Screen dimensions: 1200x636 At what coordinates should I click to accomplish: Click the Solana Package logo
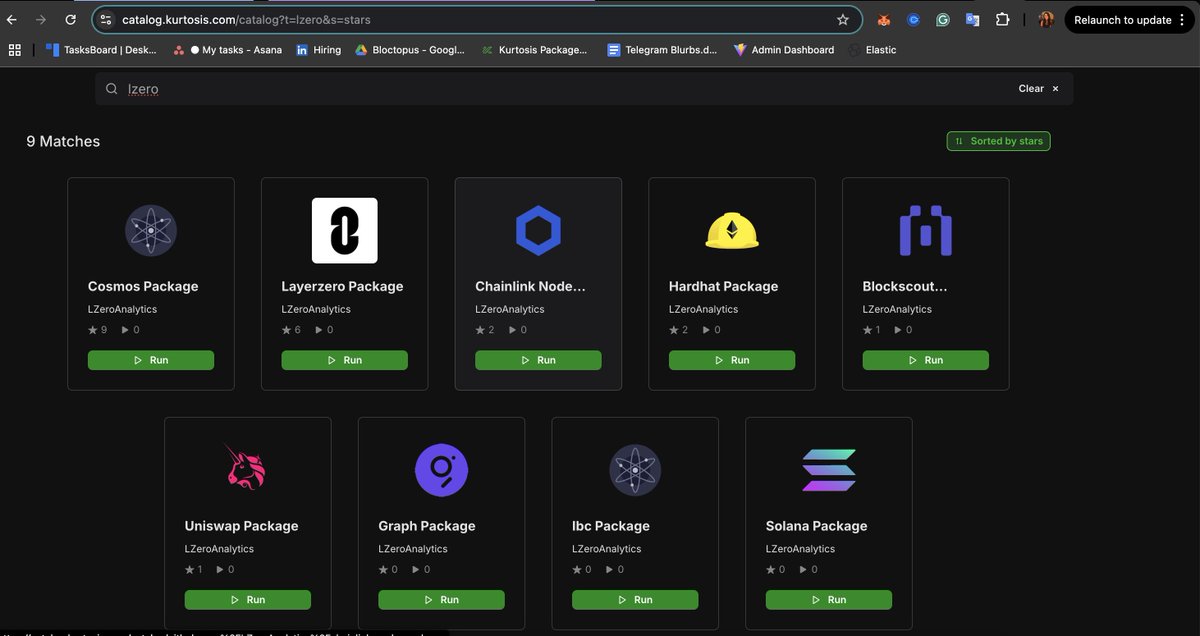(829, 470)
